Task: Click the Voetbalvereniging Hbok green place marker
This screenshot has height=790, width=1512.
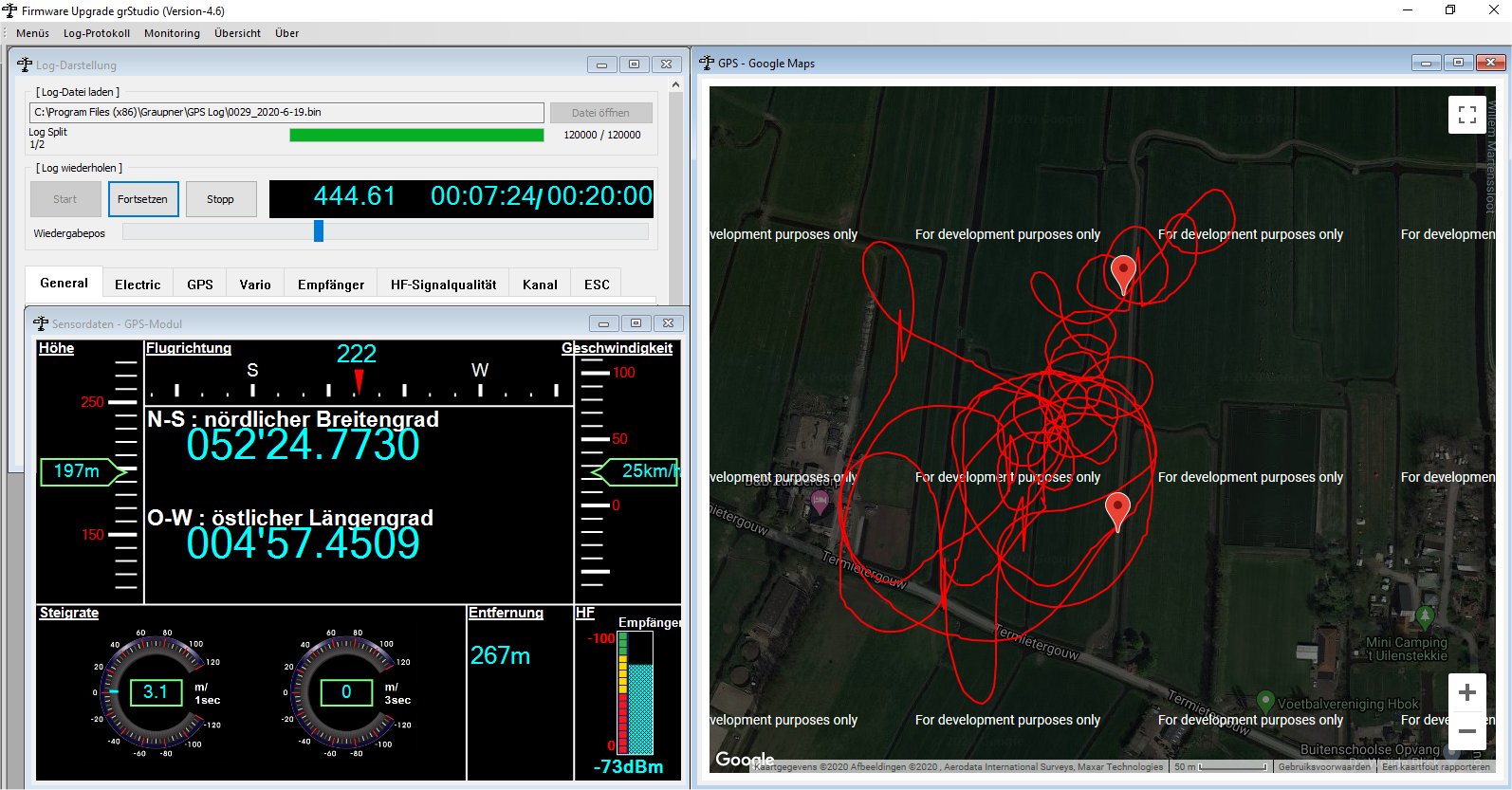Action: (x=1265, y=702)
